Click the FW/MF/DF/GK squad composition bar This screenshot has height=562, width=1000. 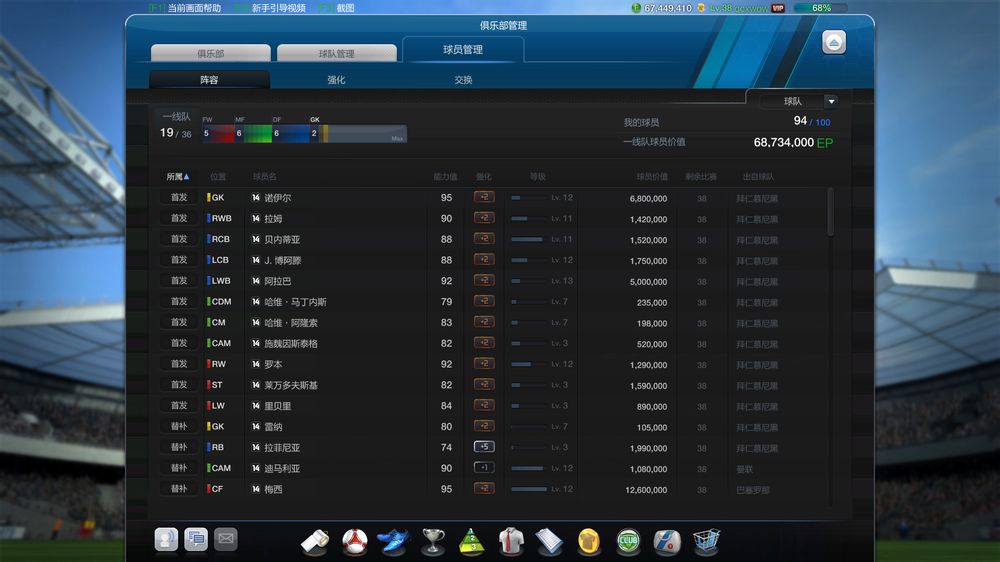click(x=304, y=133)
